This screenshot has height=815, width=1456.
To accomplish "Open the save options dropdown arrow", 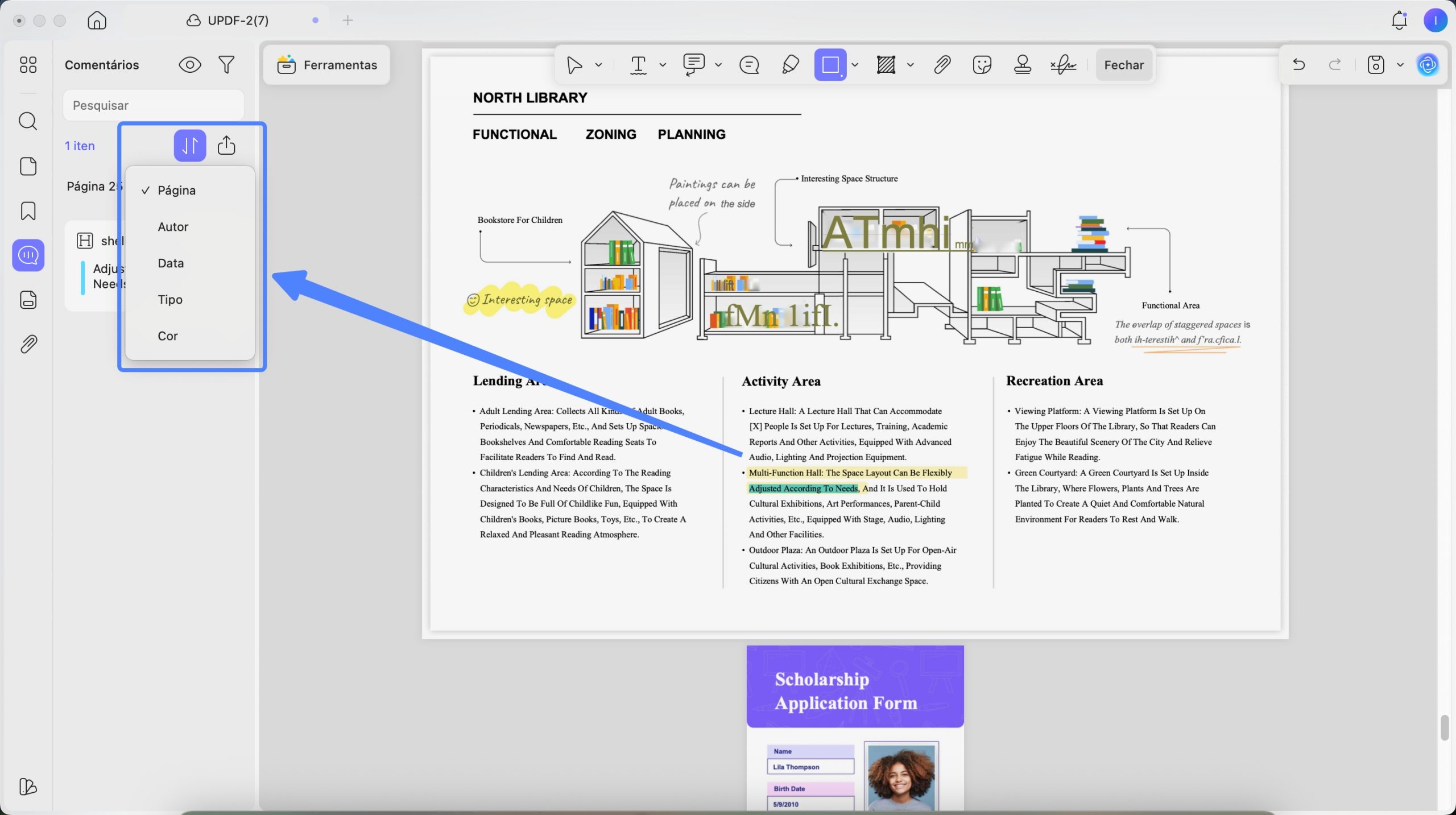I will tap(1400, 65).
